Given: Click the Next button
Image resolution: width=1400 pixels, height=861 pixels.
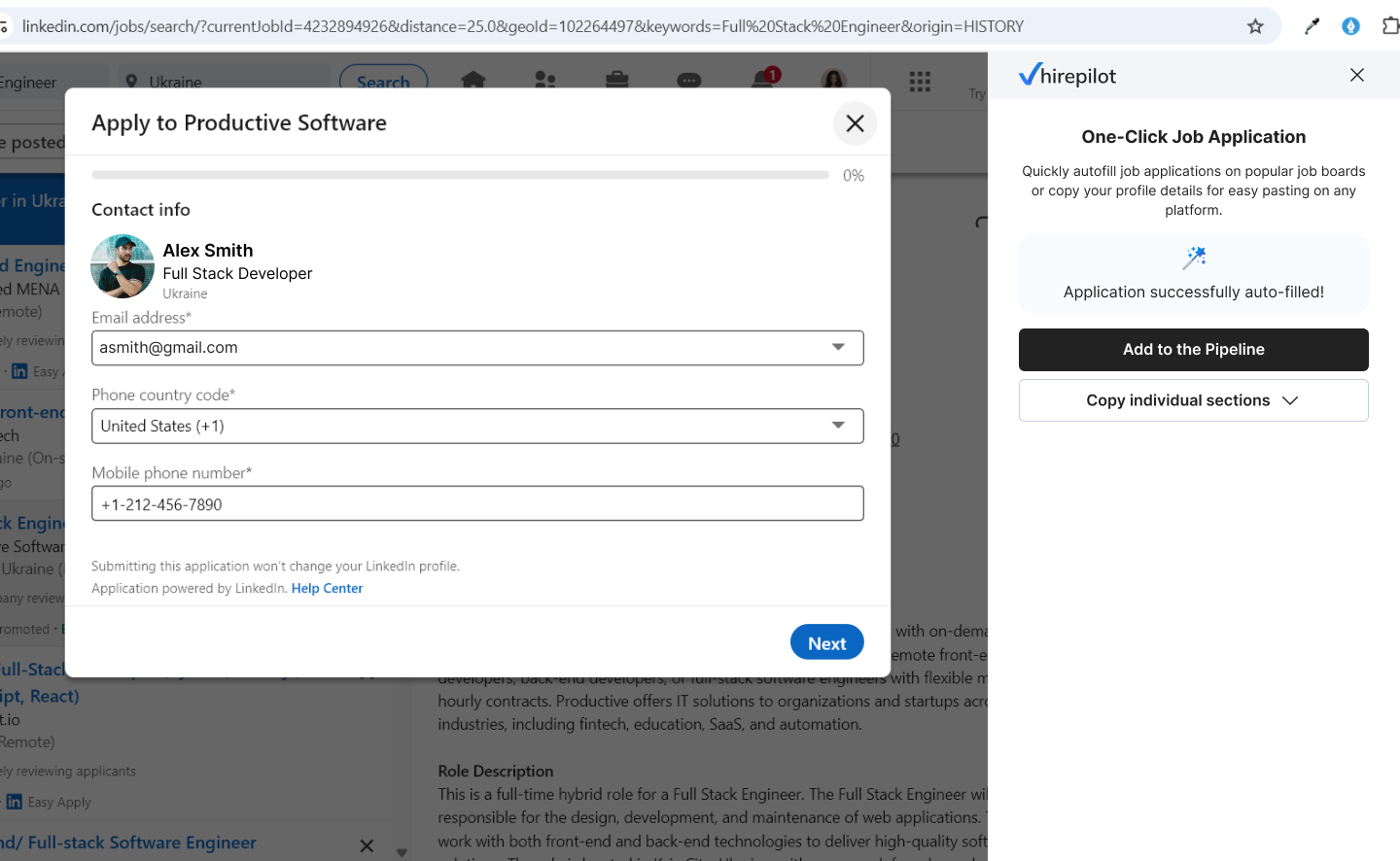Looking at the screenshot, I should (826, 642).
